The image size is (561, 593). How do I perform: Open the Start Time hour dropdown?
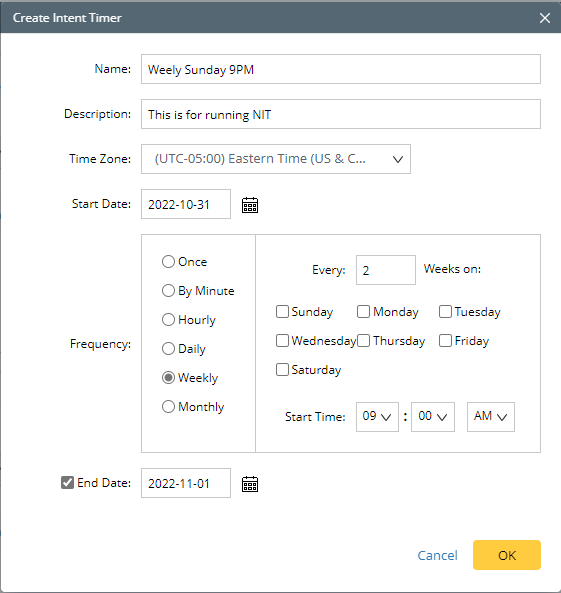click(377, 417)
